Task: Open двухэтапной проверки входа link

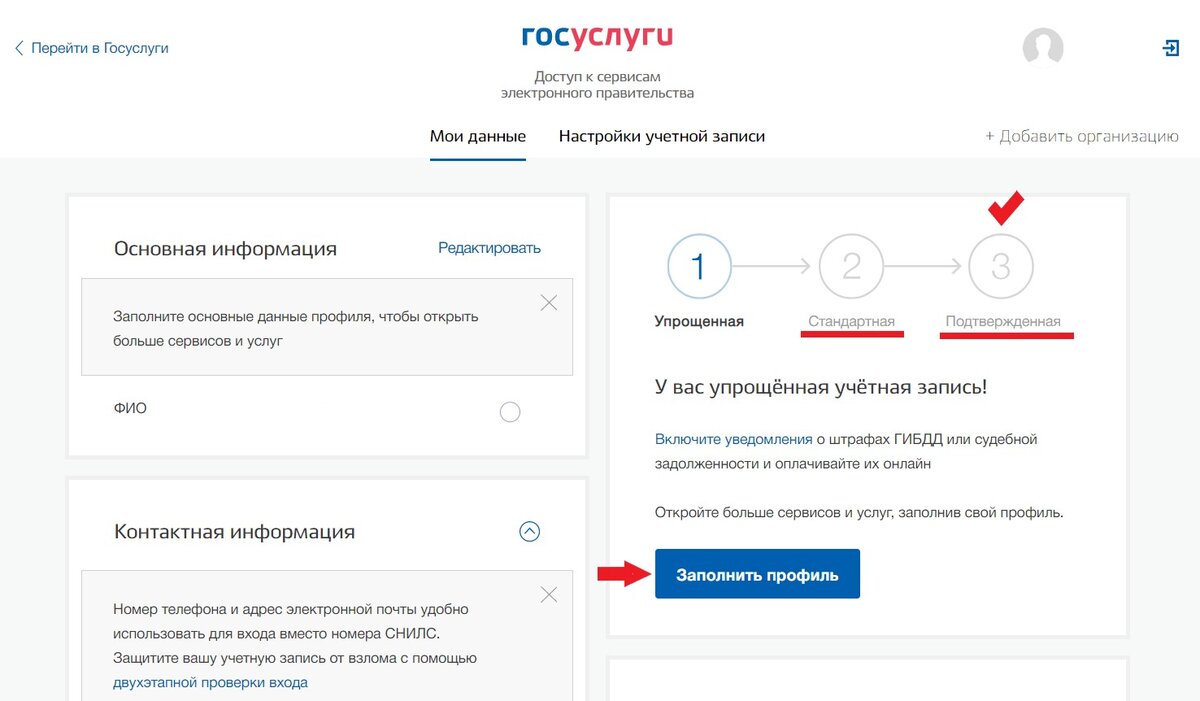Action: click(x=210, y=683)
